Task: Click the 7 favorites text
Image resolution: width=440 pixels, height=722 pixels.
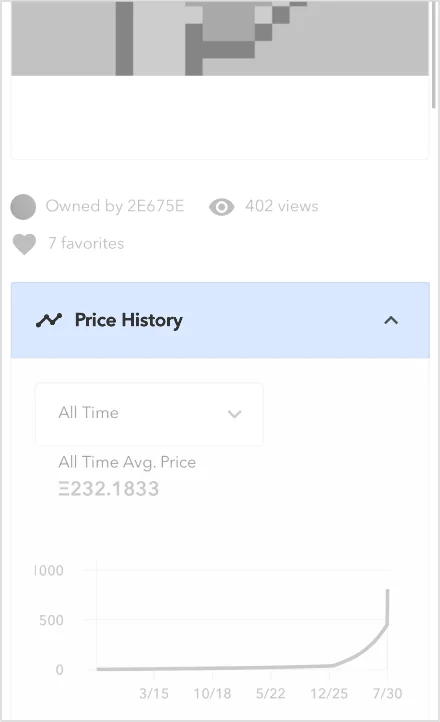Action: tap(86, 243)
